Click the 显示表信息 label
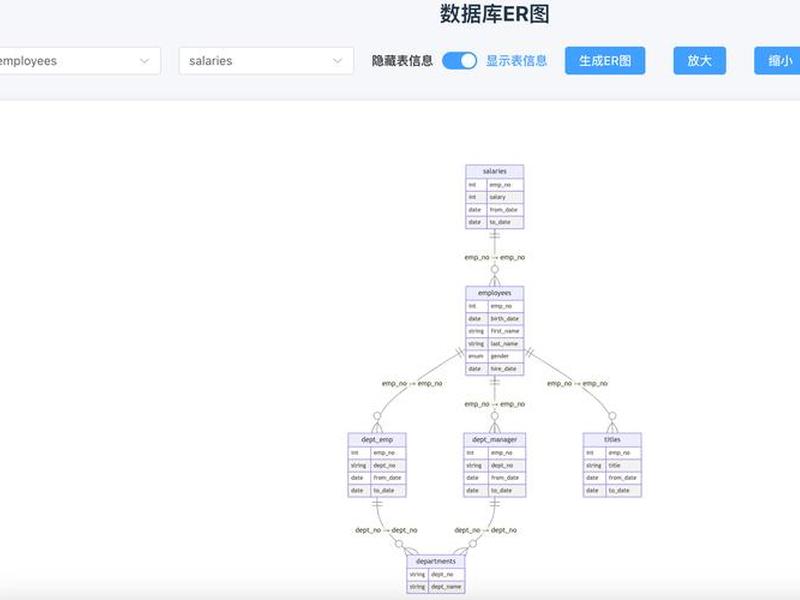 (x=516, y=61)
